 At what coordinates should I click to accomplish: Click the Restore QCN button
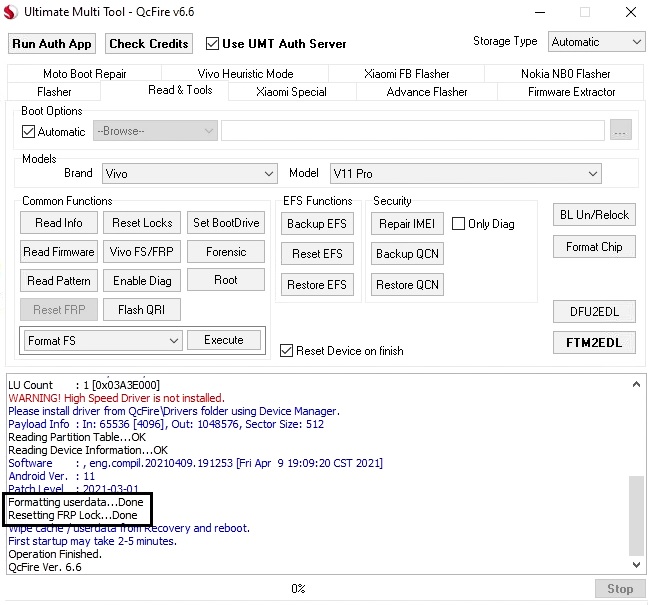[x=407, y=285]
